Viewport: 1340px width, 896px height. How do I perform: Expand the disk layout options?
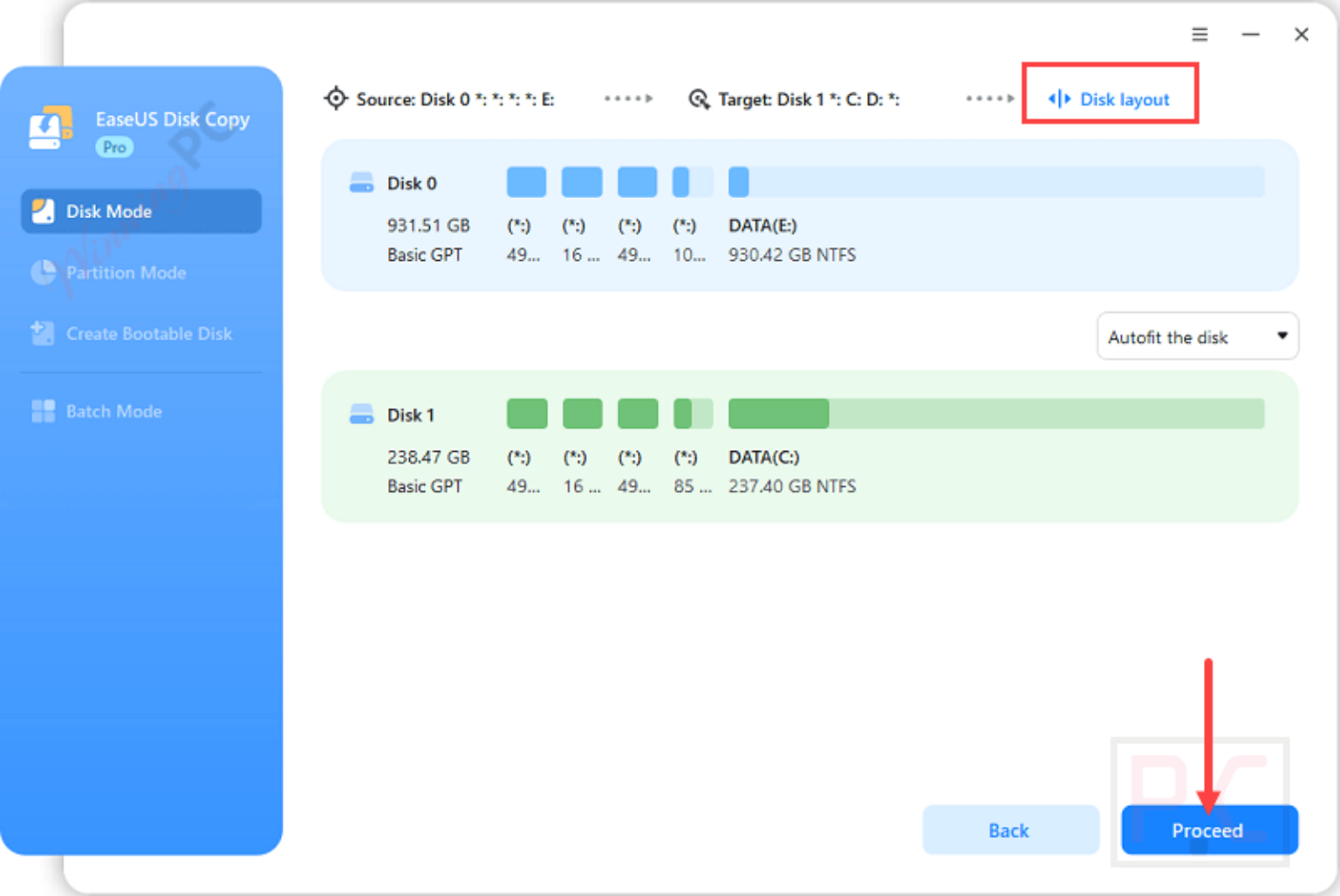pos(1282,336)
